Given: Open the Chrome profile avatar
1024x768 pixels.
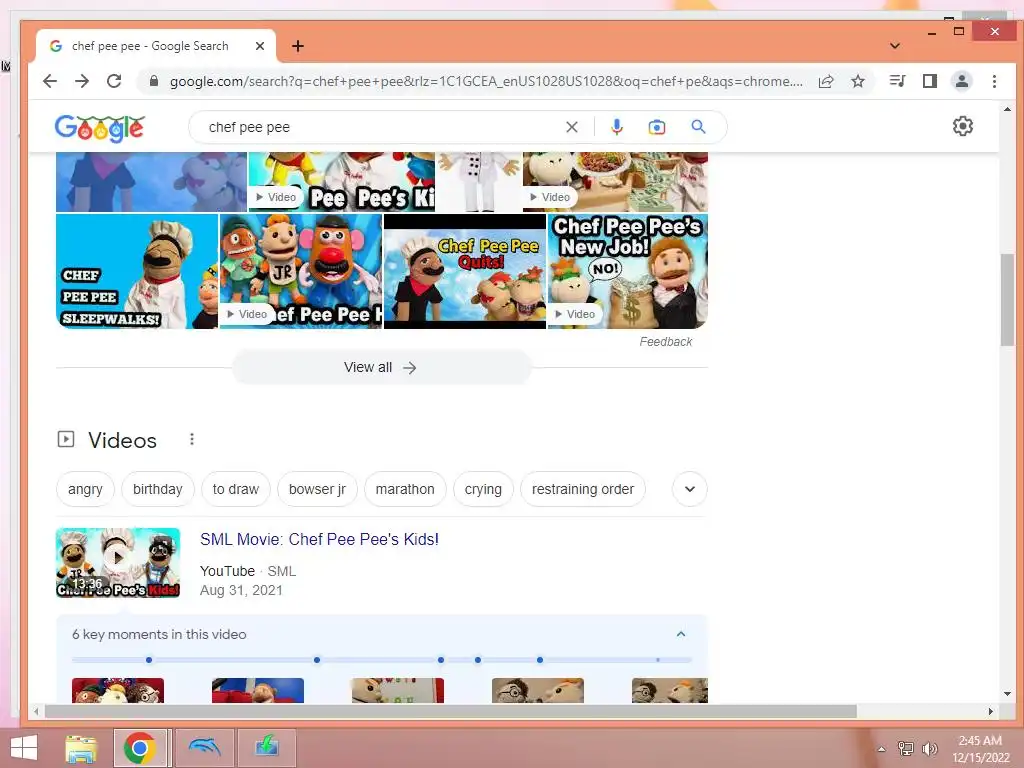Looking at the screenshot, I should pos(961,81).
